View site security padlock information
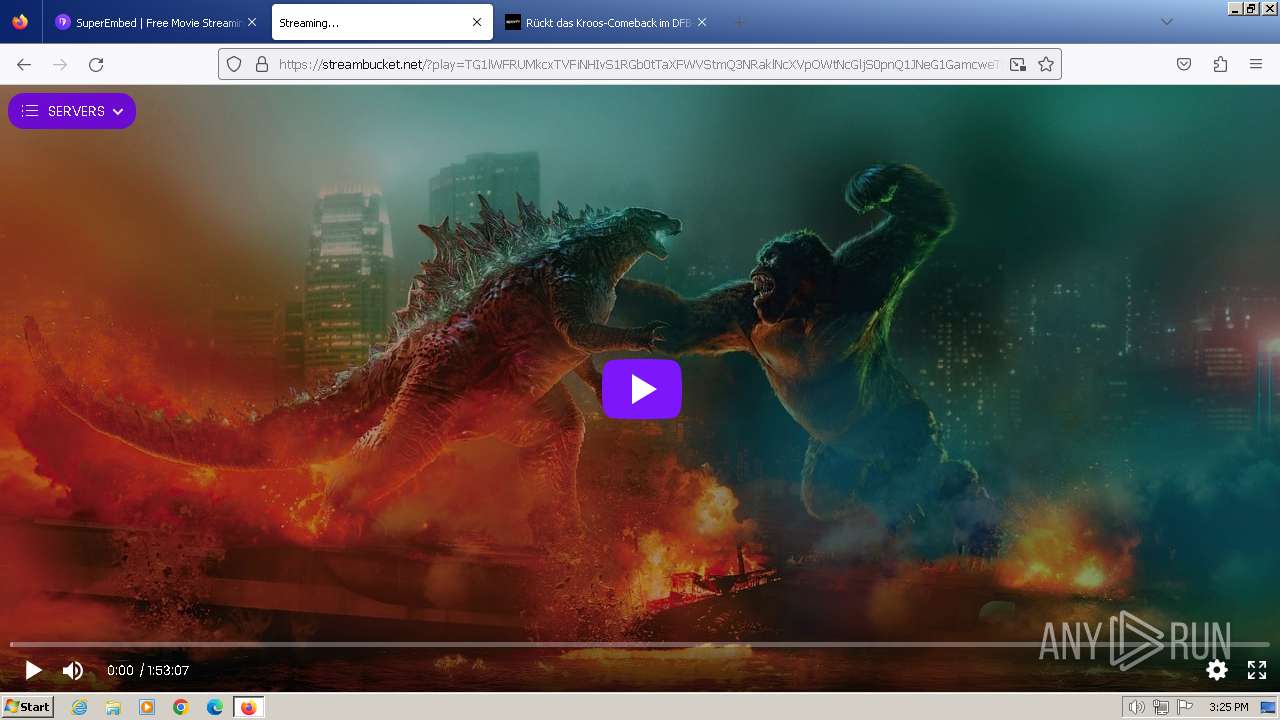This screenshot has width=1280, height=720. point(262,64)
